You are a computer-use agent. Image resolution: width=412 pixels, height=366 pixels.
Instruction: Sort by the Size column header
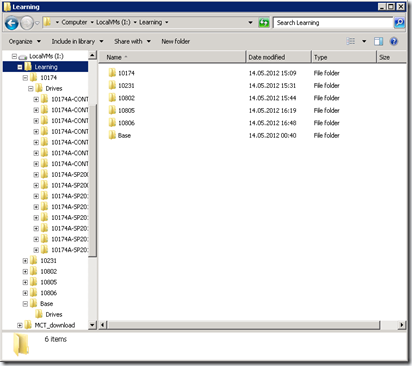[x=391, y=57]
